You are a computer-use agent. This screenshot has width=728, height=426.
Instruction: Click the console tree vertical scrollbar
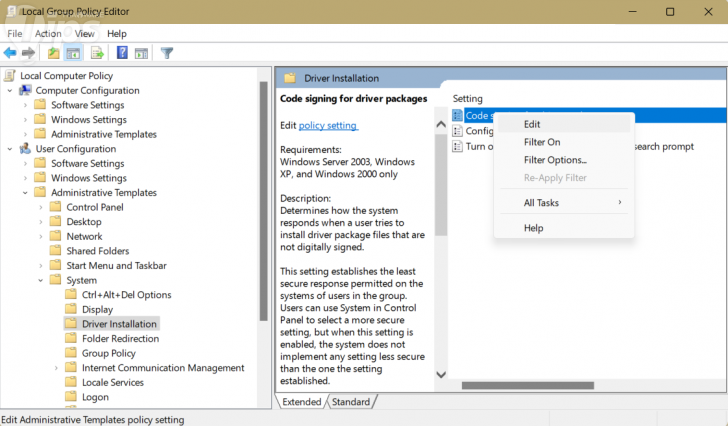[263, 201]
